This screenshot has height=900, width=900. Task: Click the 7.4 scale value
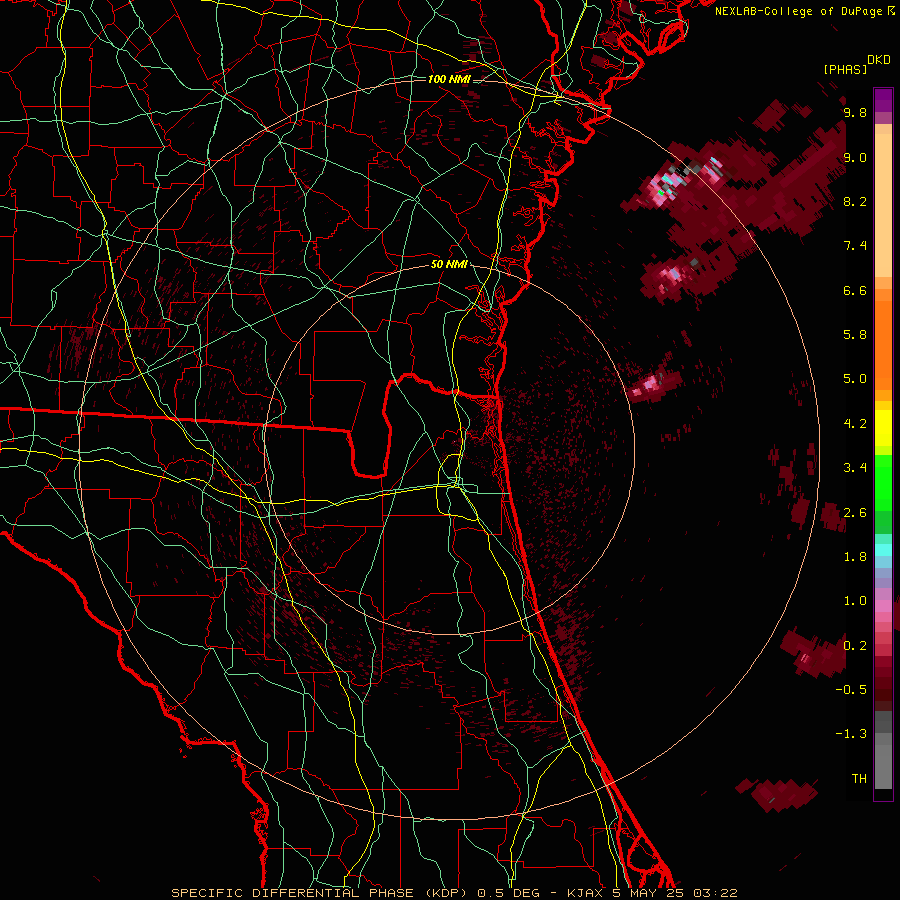click(855, 246)
